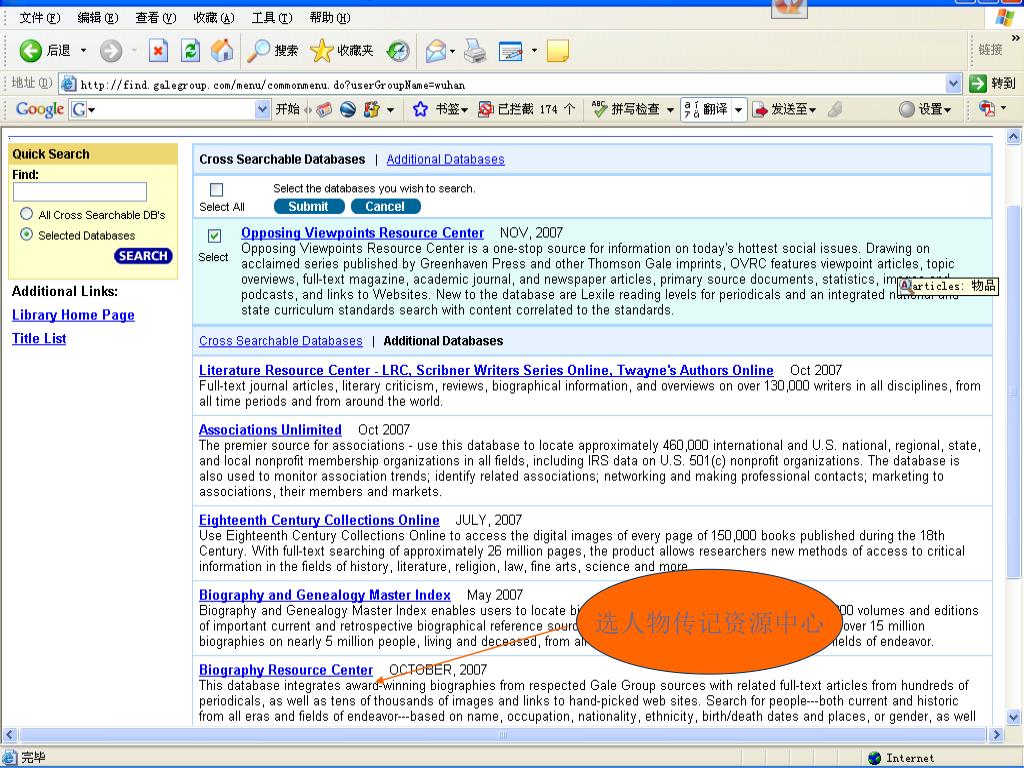Choose the Selected Databases radio option
The image size is (1024, 768).
(26, 234)
